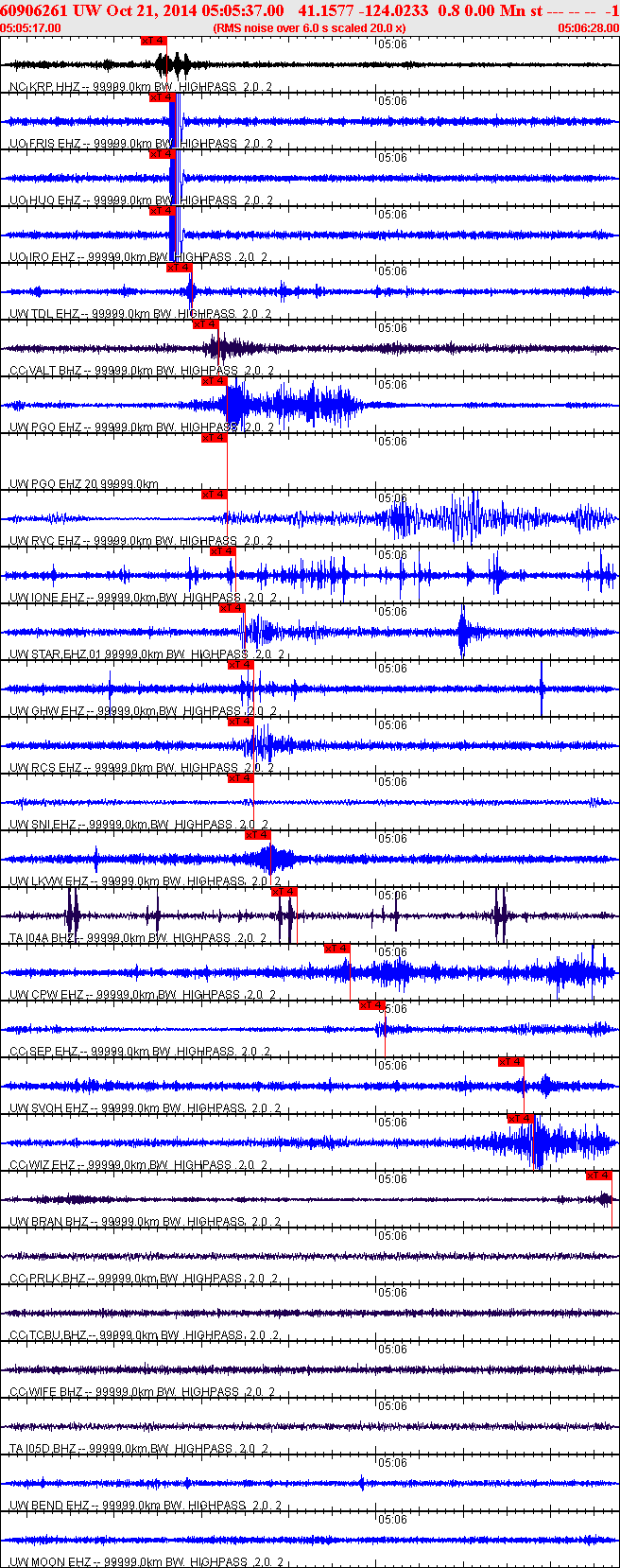The width and height of the screenshot is (620, 1568).
Task: Select the CC VALT BHZ station label
Action: point(140,371)
